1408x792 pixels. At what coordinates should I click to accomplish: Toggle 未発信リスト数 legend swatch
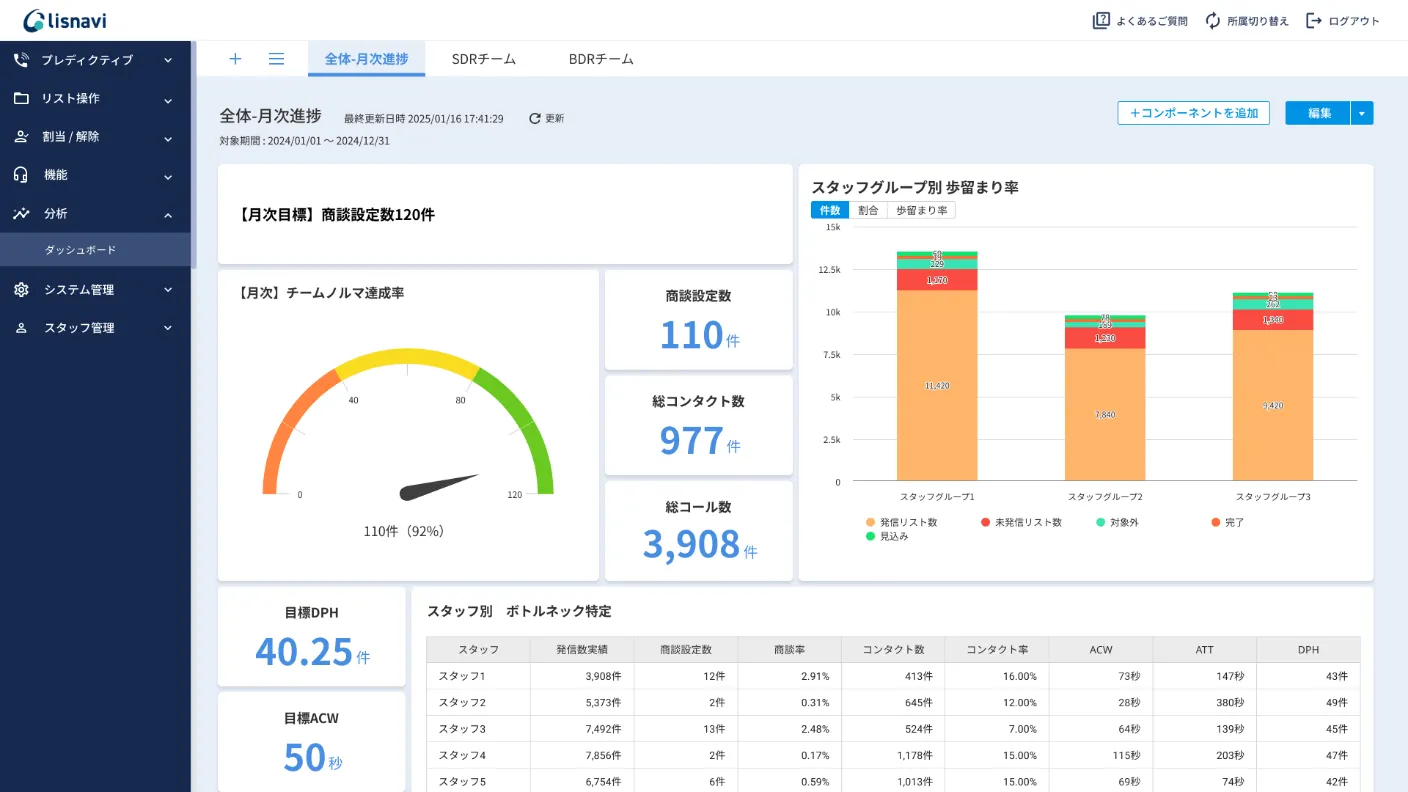click(x=985, y=522)
